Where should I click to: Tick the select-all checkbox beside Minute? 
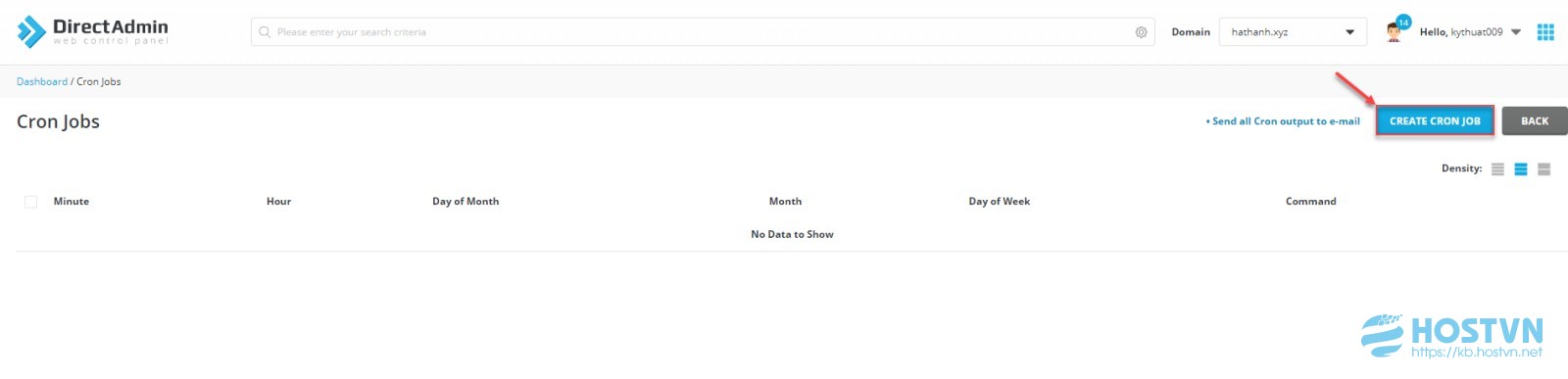coord(30,202)
